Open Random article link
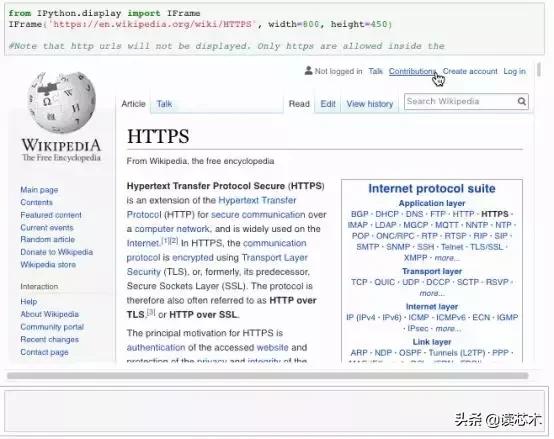The height and width of the screenshot is (439, 554). pos(47,239)
